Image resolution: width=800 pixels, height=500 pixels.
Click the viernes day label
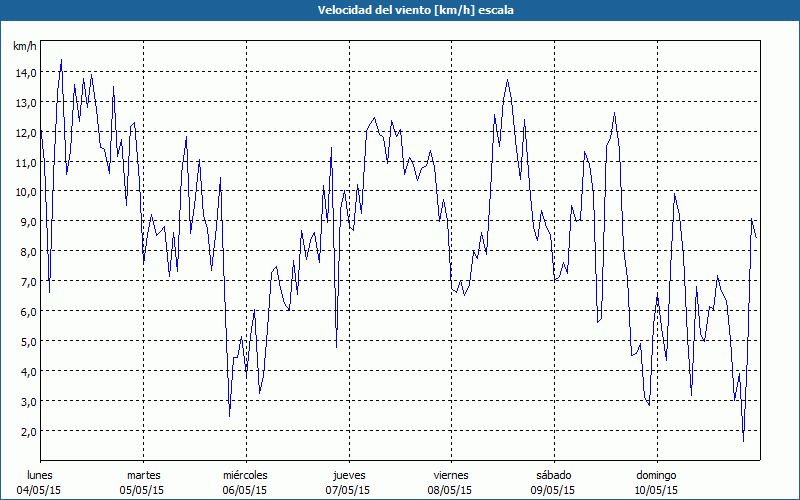pos(451,475)
